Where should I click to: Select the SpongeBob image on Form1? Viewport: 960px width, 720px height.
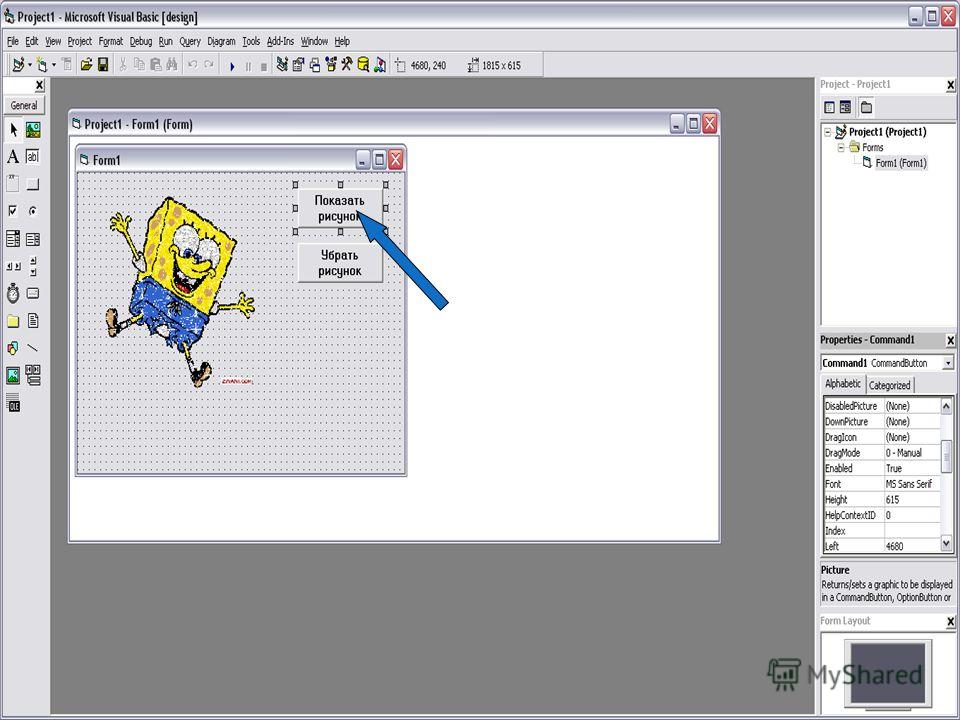tap(181, 291)
